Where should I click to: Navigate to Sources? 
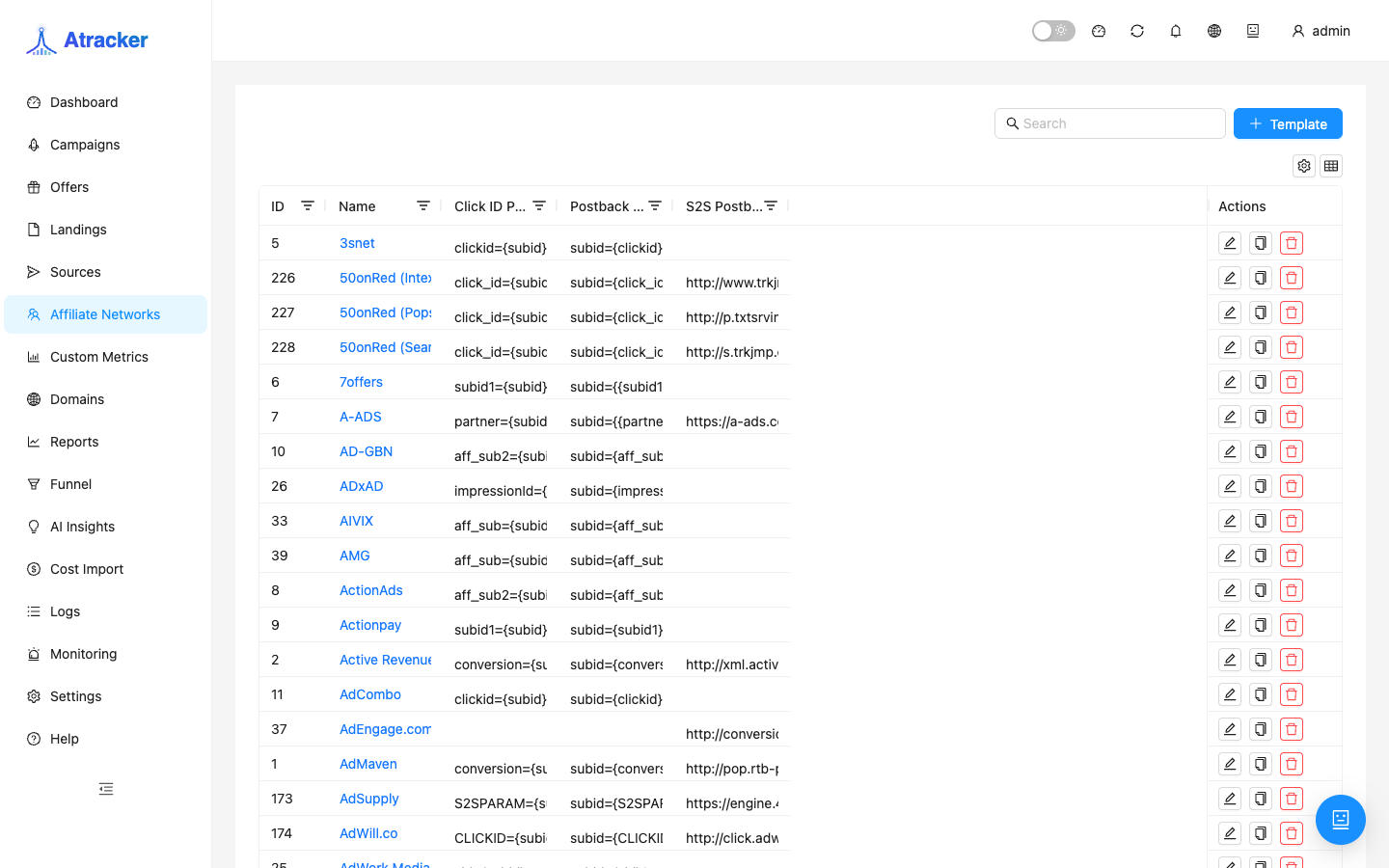pyautogui.click(x=106, y=272)
